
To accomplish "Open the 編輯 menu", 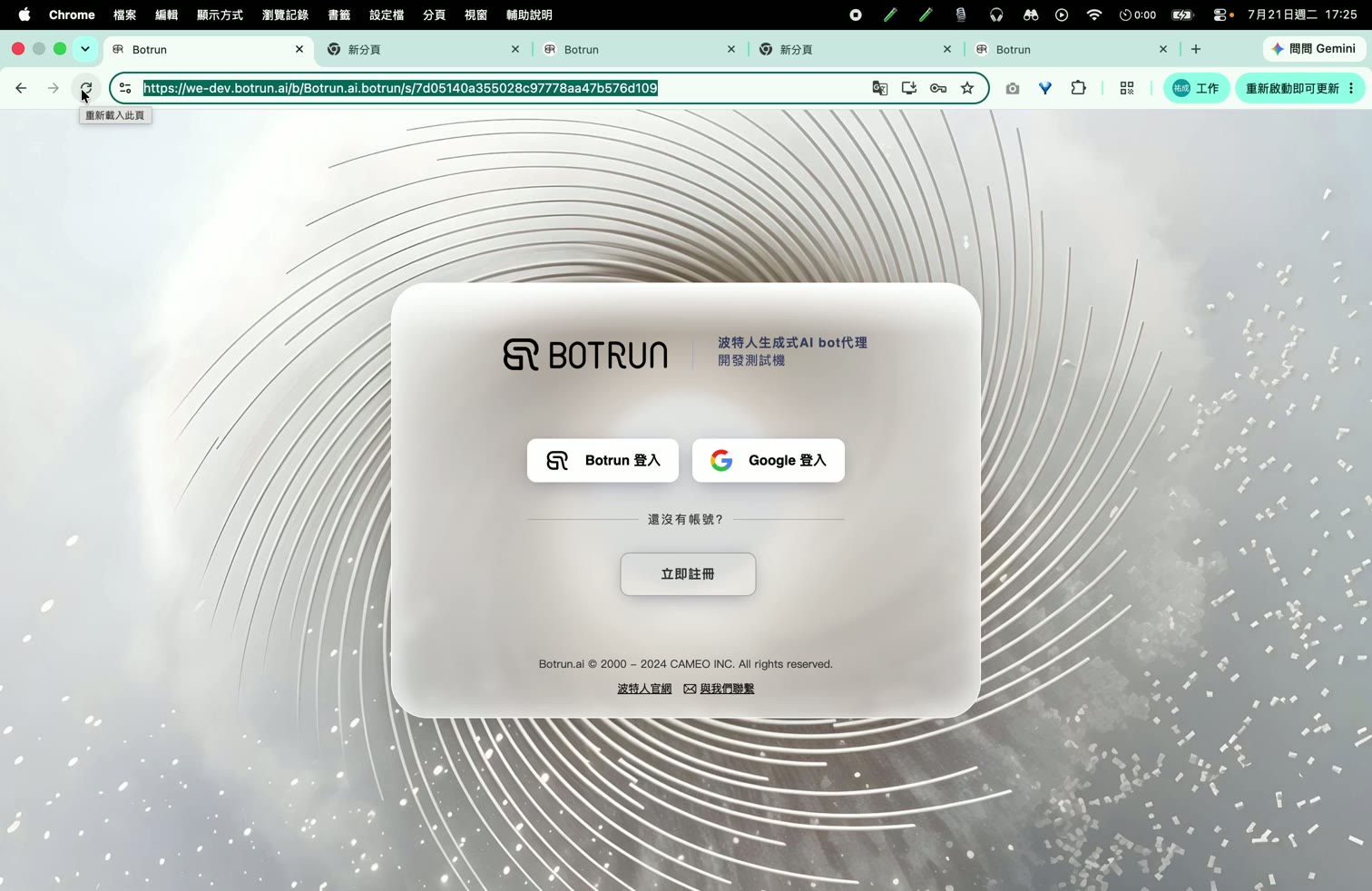I will [x=166, y=15].
